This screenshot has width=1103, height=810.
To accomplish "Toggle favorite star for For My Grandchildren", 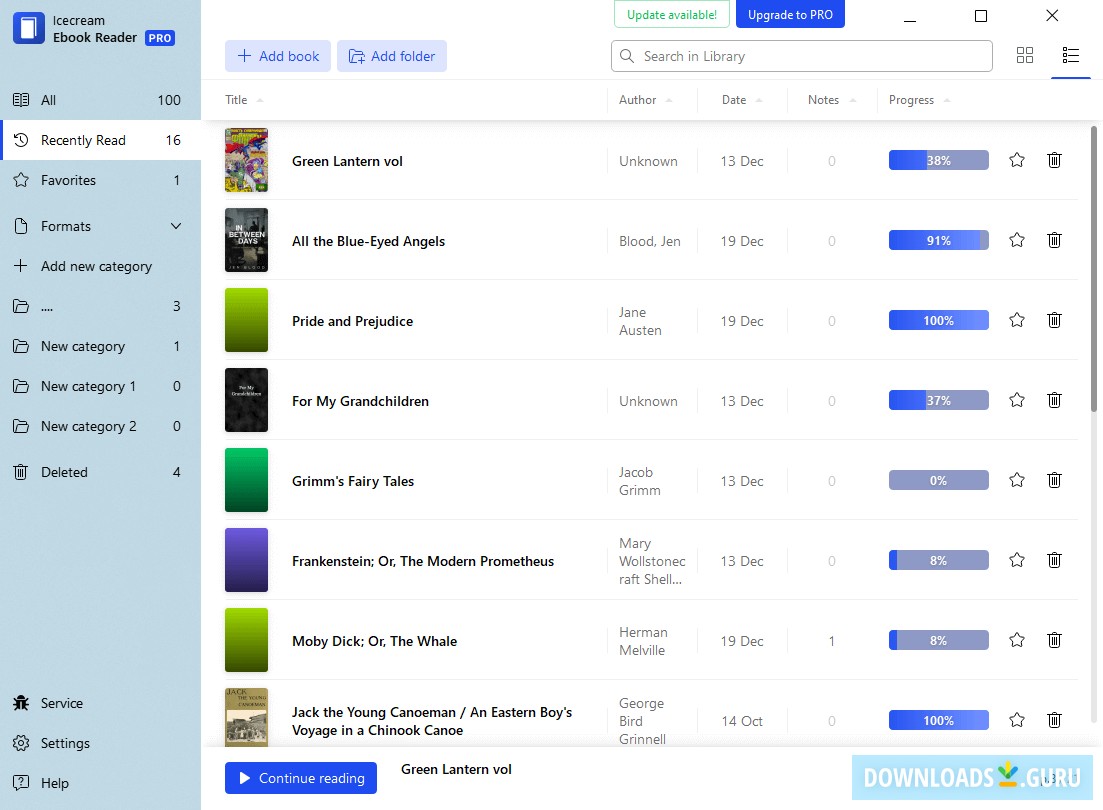I will pyautogui.click(x=1016, y=400).
